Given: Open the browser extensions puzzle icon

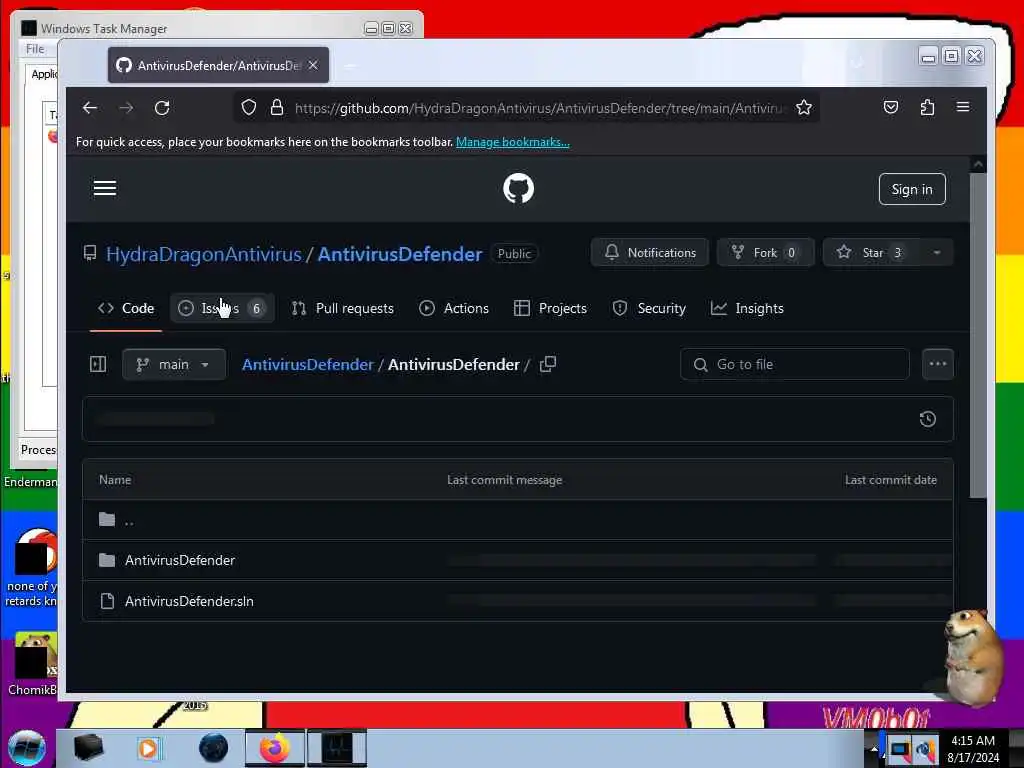Looking at the screenshot, I should click(x=927, y=107).
